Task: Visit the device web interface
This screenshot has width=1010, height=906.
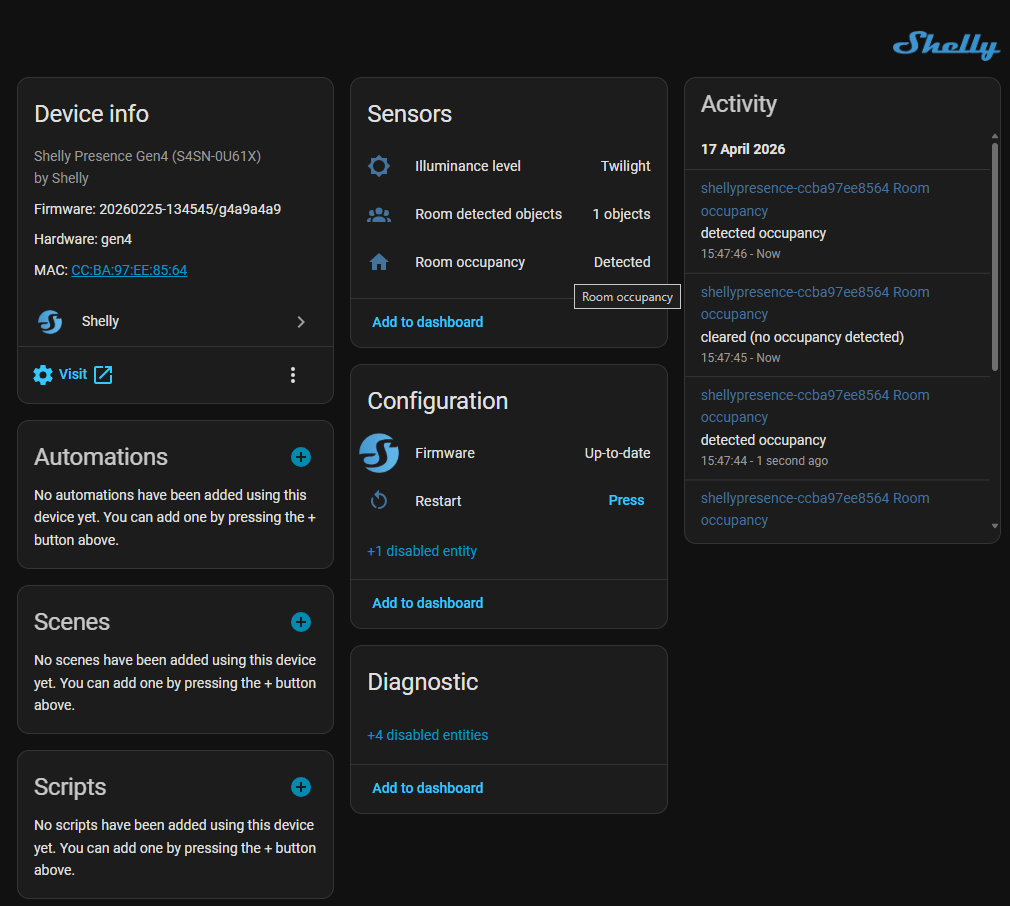Action: tap(73, 375)
